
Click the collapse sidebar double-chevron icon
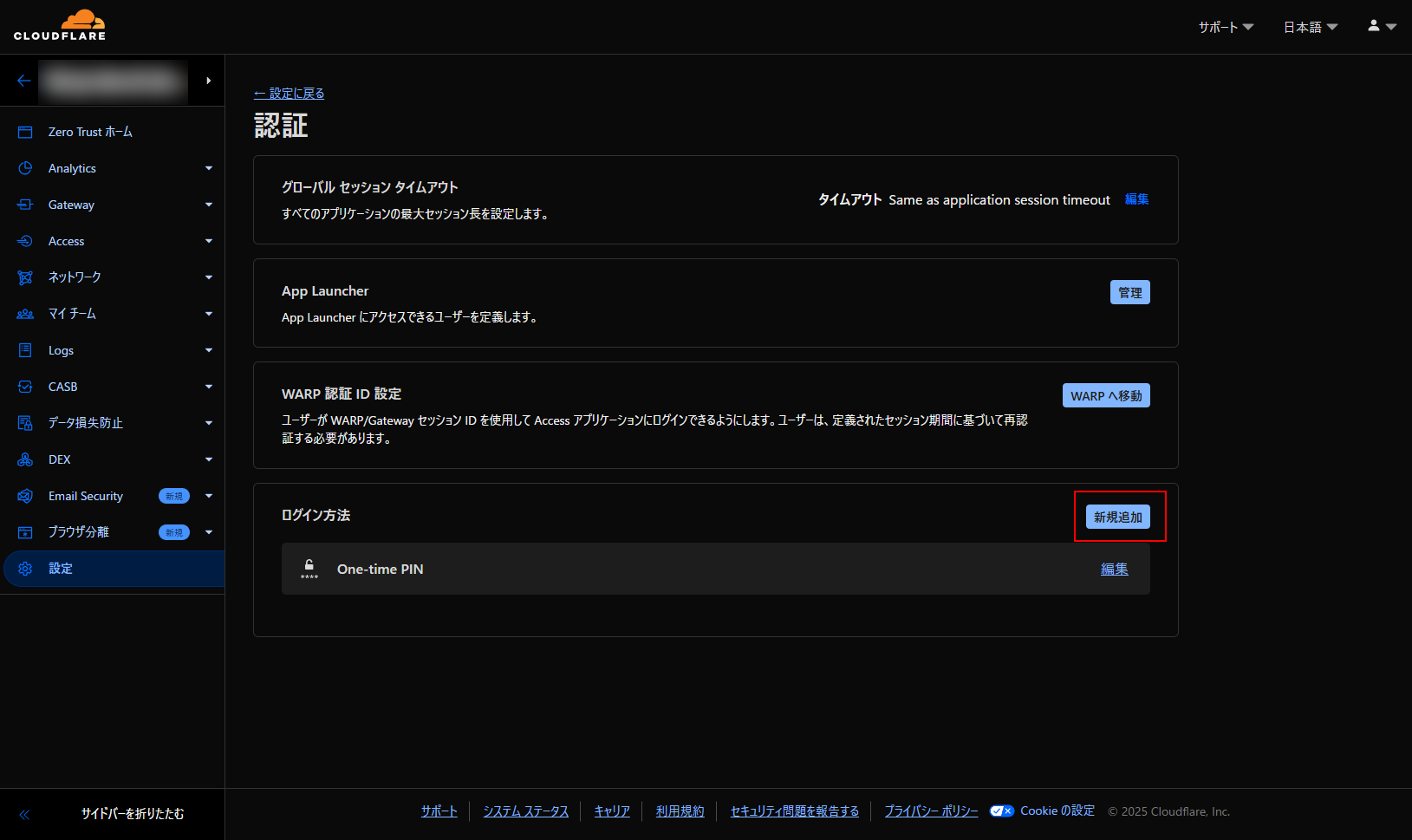point(24,814)
